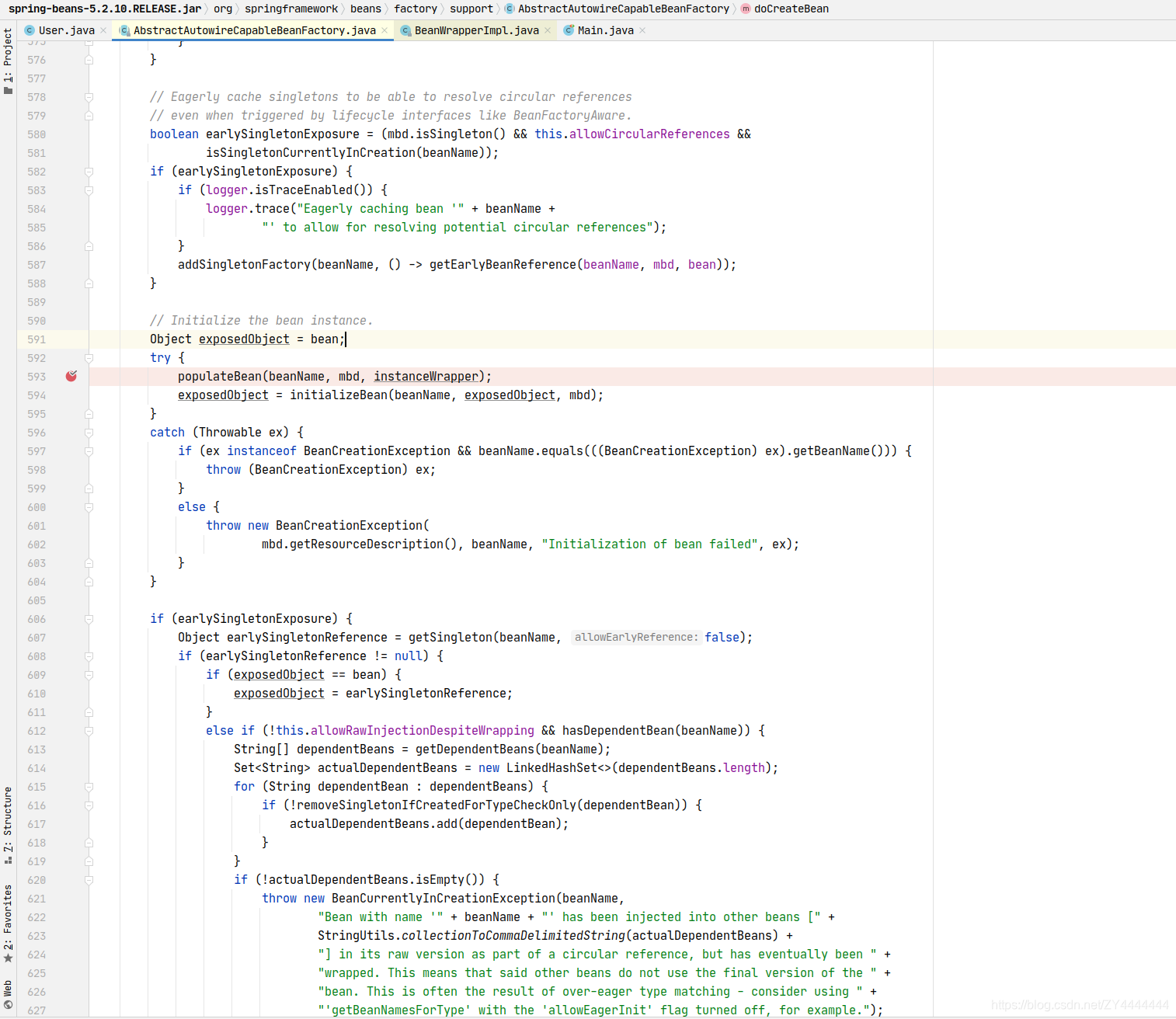
Task: Collapse the if block at line 583
Action: (89, 190)
